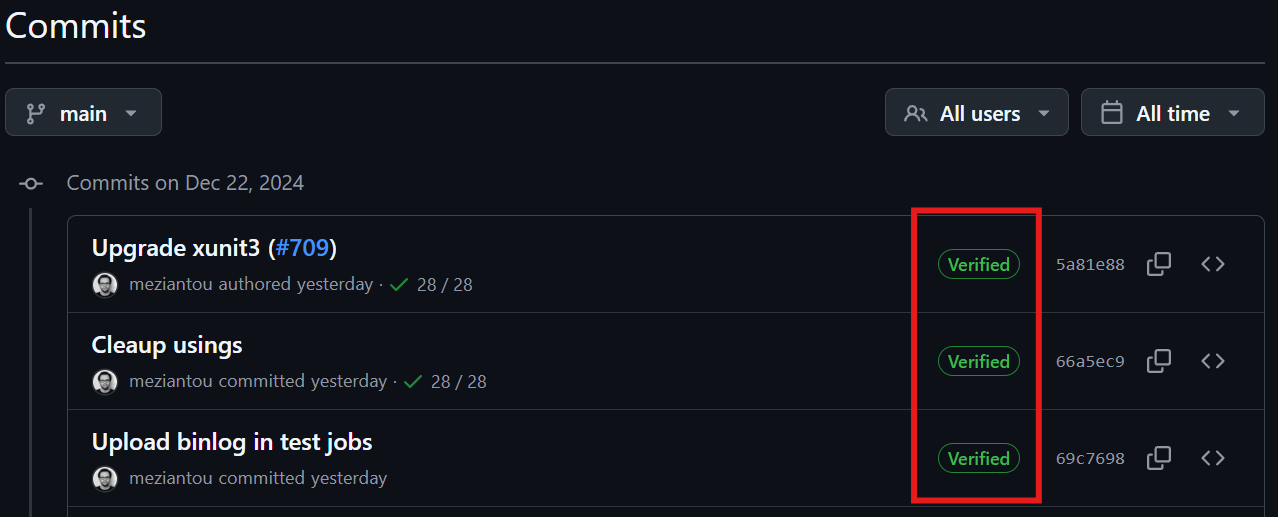Click the Verified badge for commit 69c7698
The width and height of the screenshot is (1278, 517).
click(x=978, y=458)
